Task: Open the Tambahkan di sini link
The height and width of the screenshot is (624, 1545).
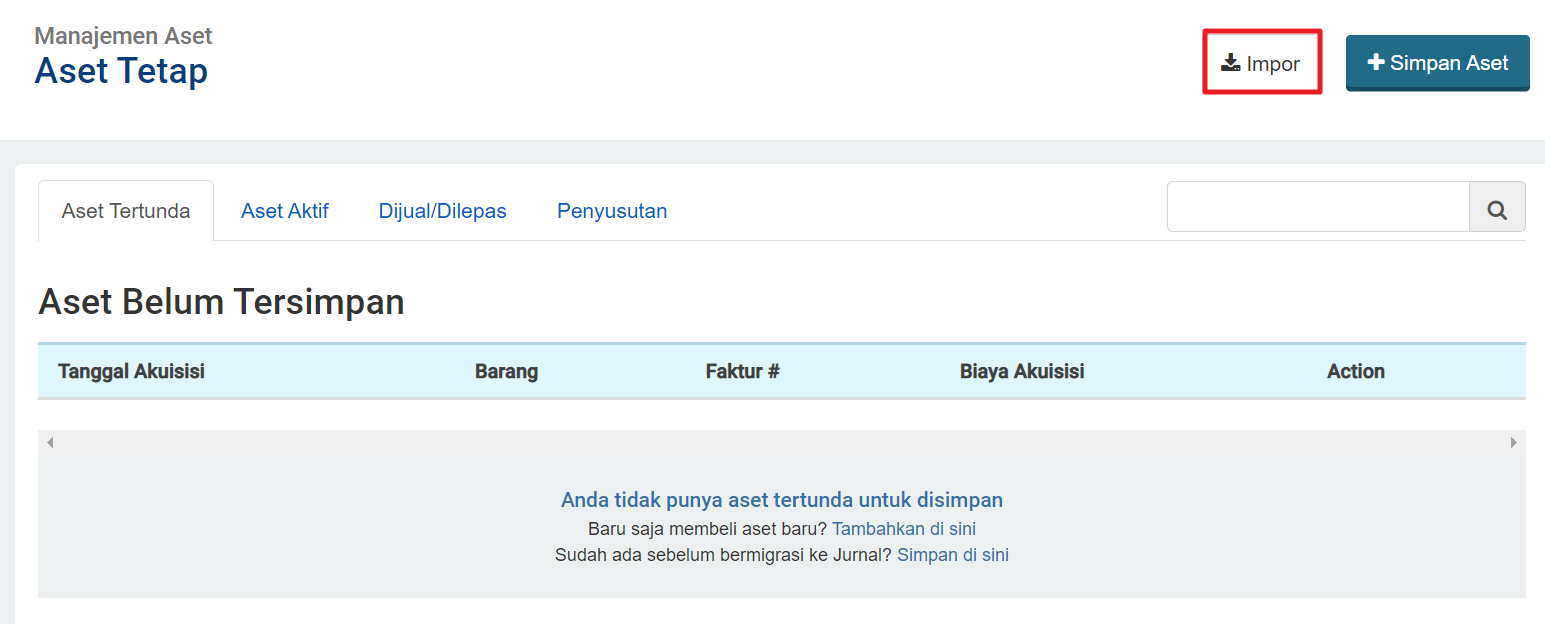Action: point(903,528)
